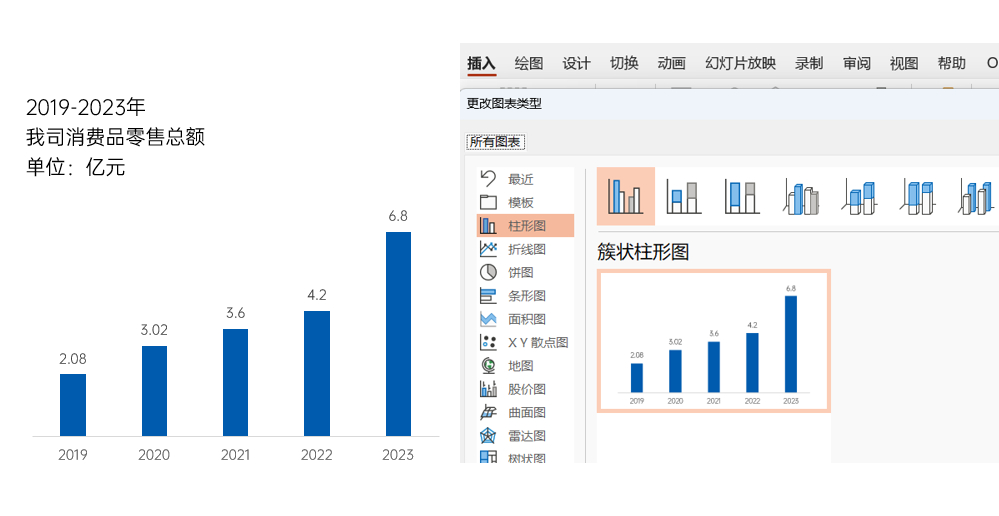999x516 pixels.
Task: Select the clustered column chart subtype icon
Action: click(626, 196)
